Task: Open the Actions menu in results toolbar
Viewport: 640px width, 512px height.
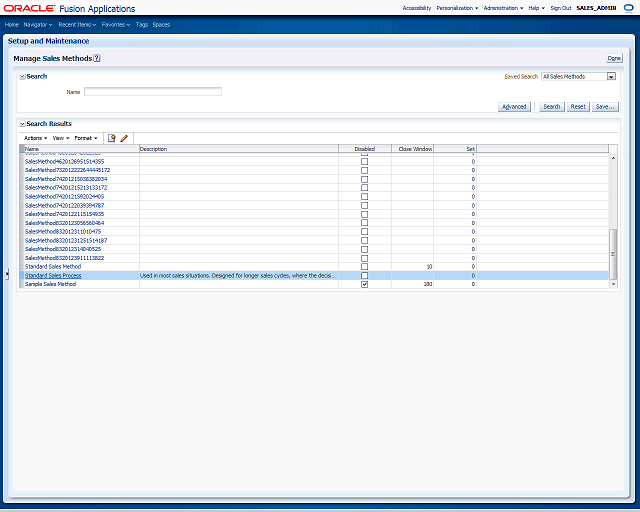Action: click(36, 138)
